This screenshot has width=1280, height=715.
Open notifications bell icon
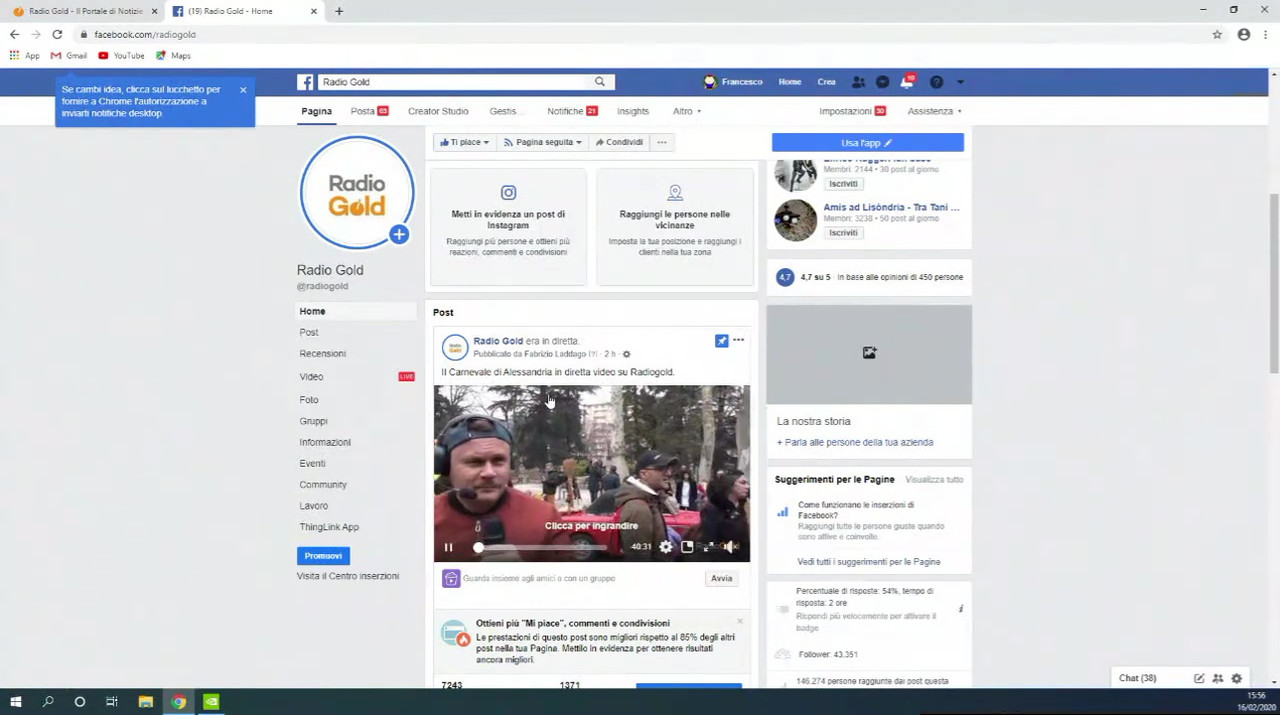point(907,82)
